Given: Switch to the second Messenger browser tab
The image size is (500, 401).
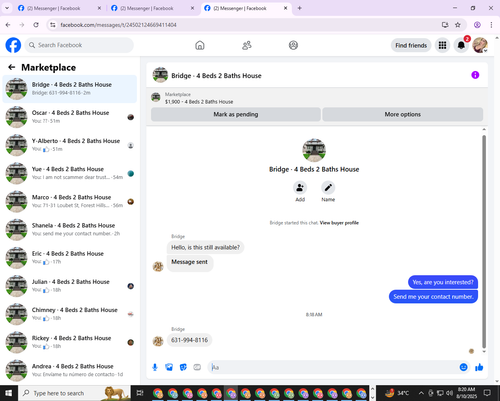Looking at the screenshot, I should (152, 8).
